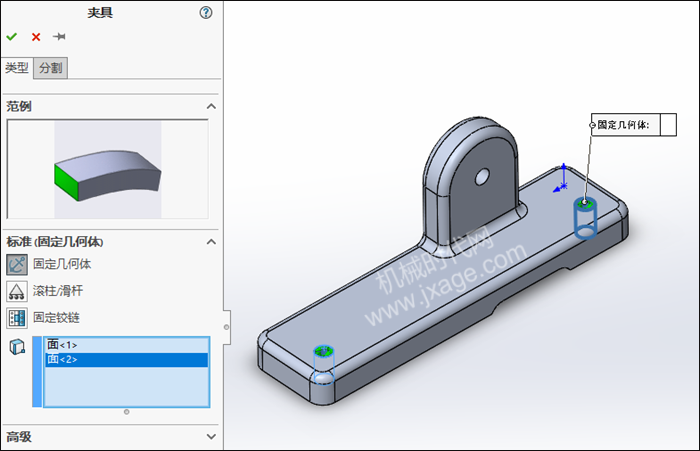Collapse the 范例 section
The width and height of the screenshot is (700, 451).
coord(211,106)
